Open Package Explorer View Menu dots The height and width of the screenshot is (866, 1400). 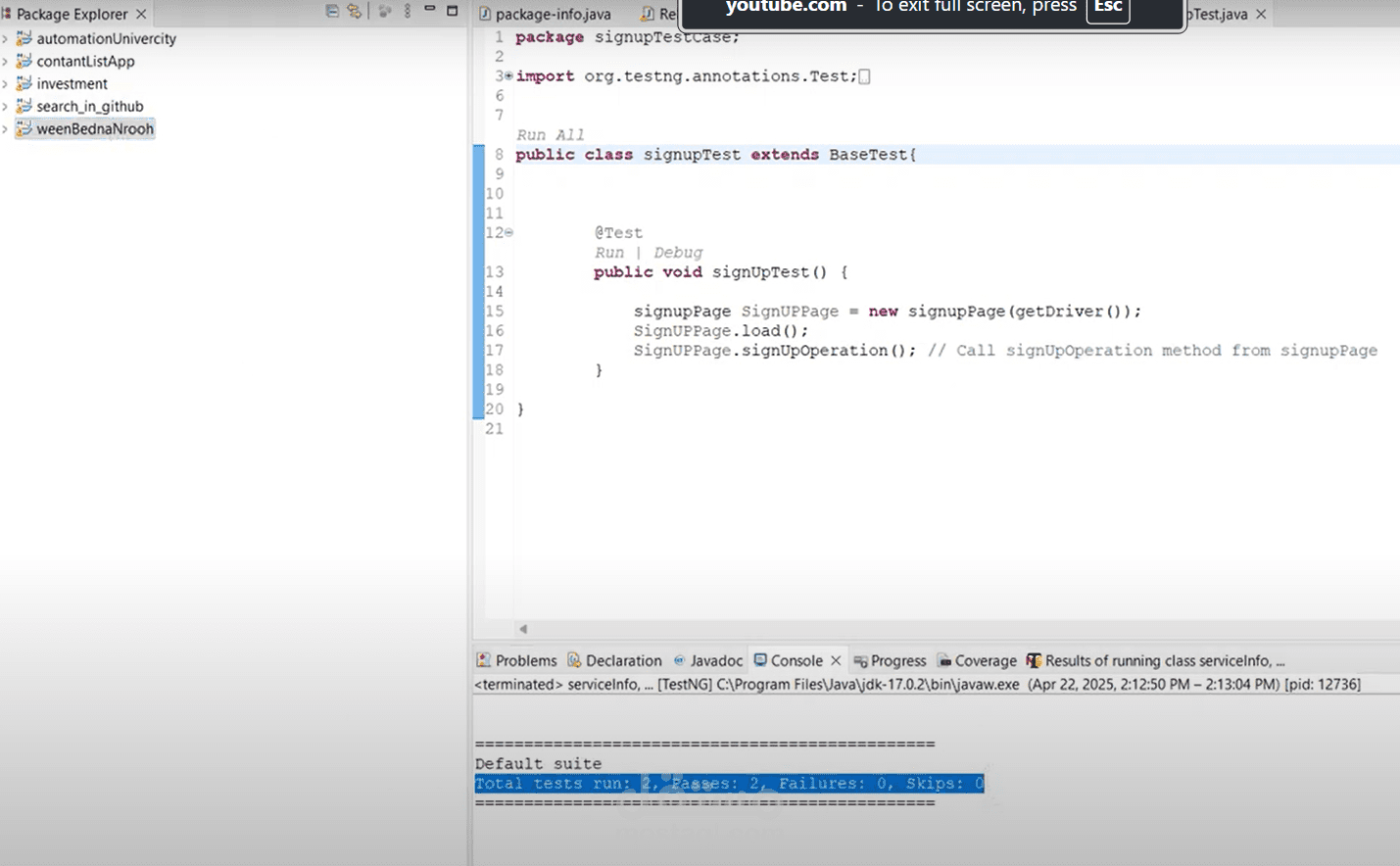click(408, 11)
